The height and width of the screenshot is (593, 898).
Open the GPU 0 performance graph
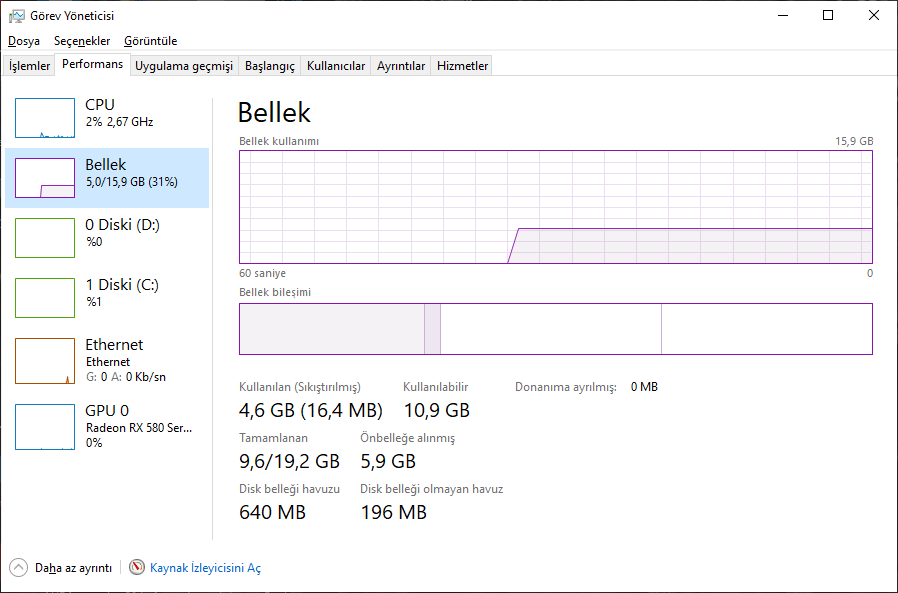coord(45,427)
